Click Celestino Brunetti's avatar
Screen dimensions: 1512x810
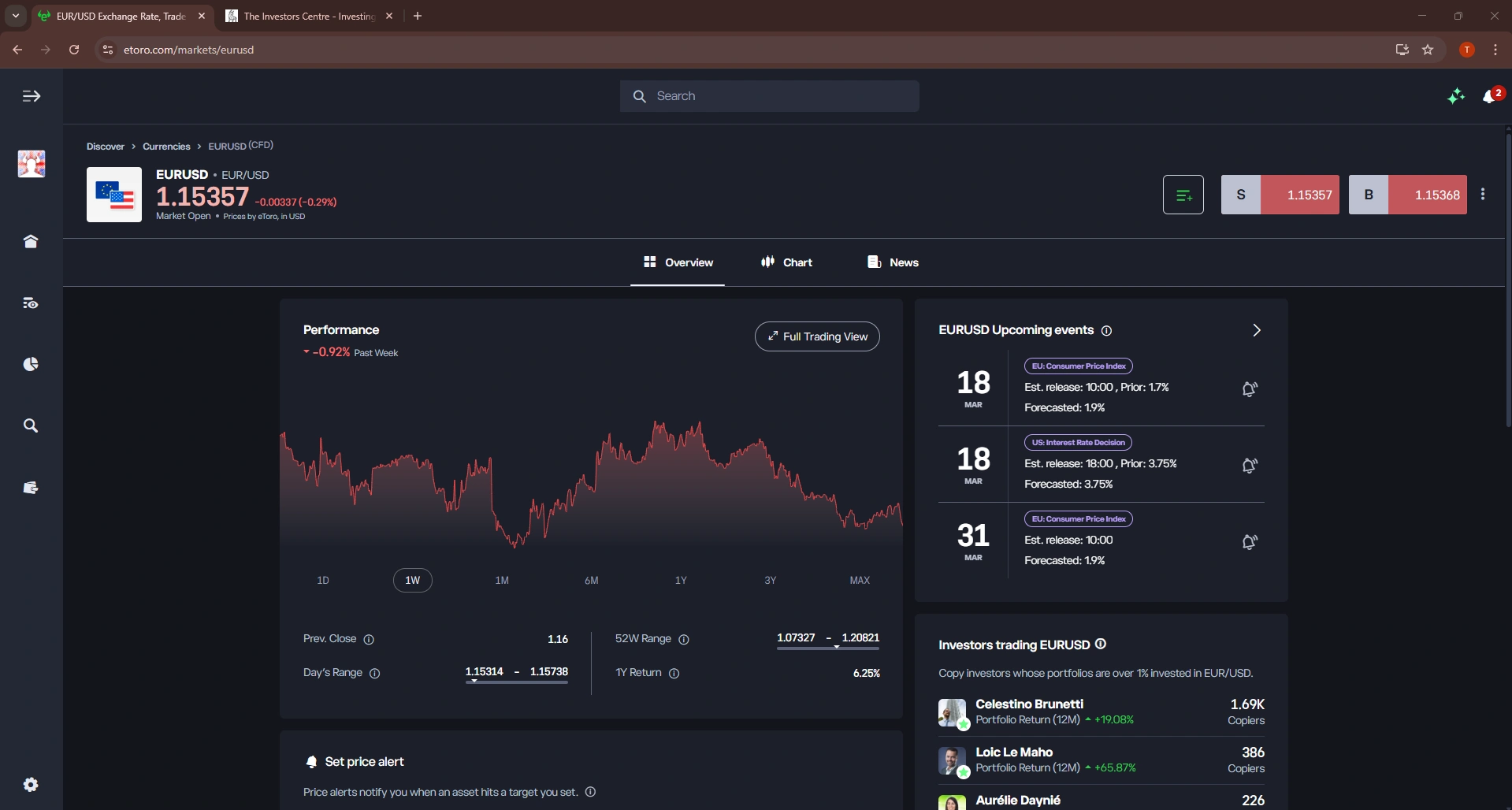952,712
